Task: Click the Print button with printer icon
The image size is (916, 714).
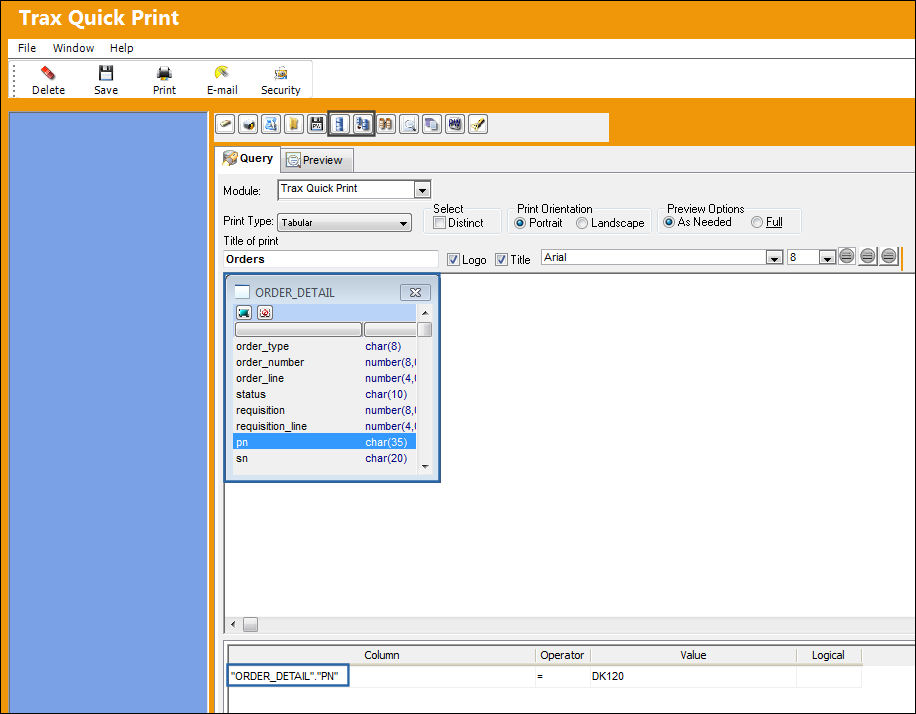Action: click(x=164, y=80)
